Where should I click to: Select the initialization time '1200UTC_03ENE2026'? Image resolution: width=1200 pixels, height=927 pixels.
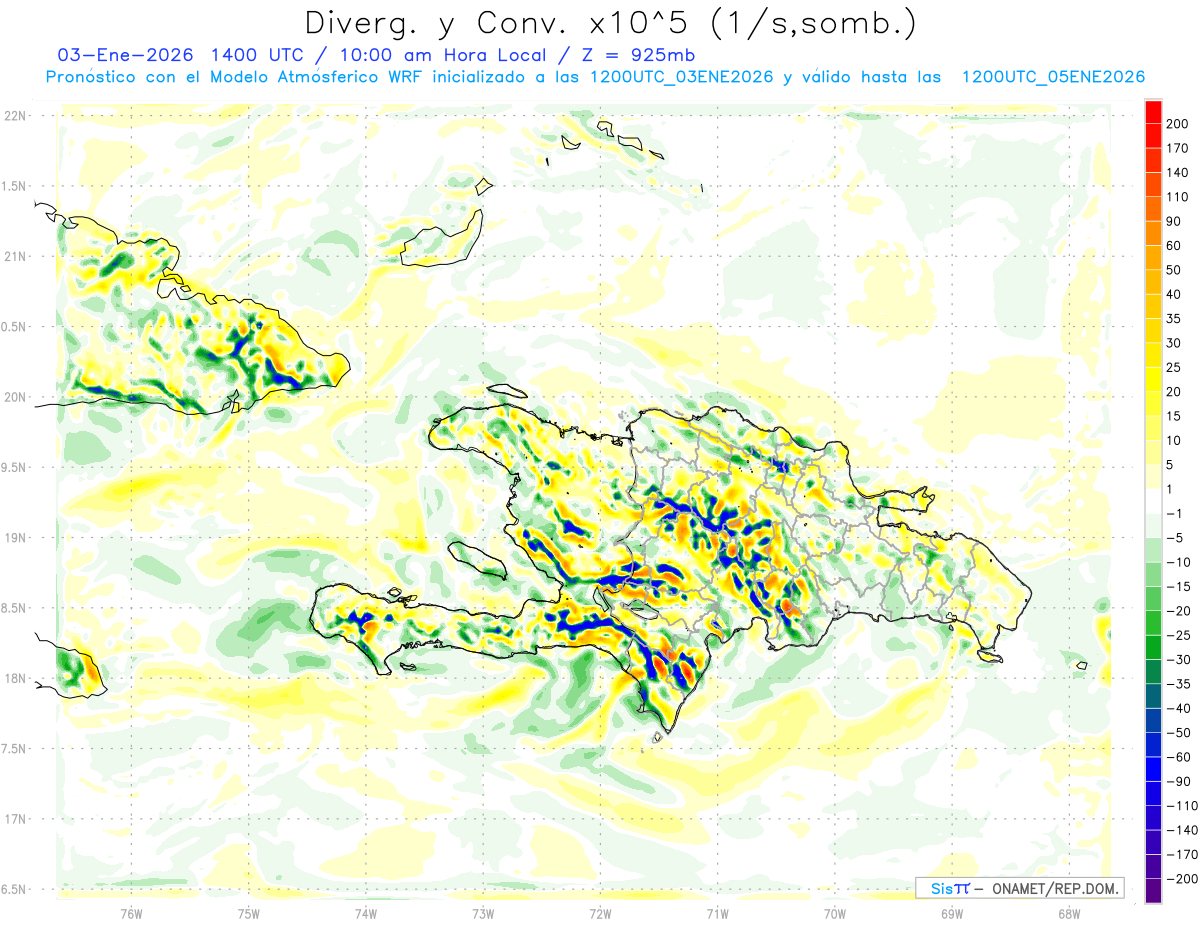pos(682,77)
